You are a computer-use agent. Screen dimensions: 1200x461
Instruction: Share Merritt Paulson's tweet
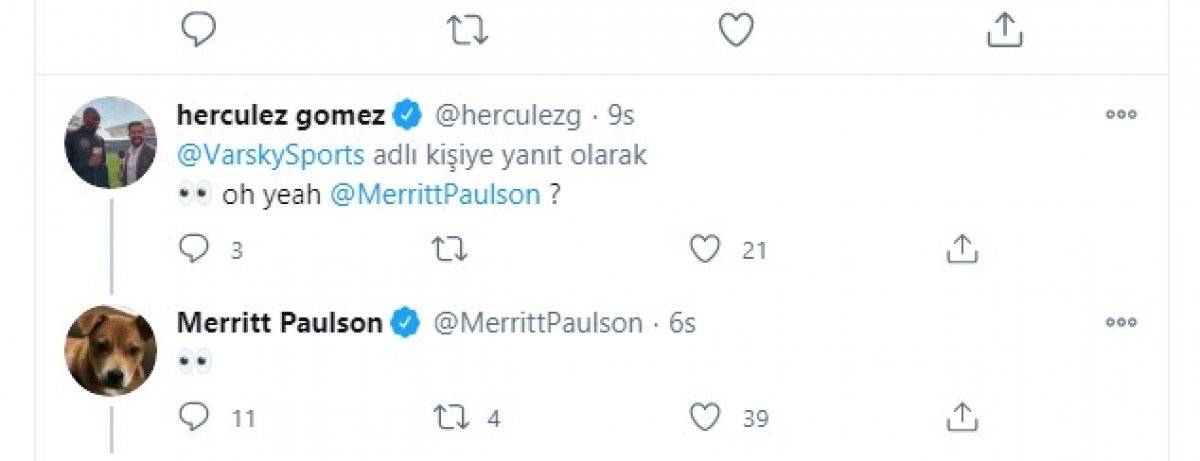coord(961,416)
